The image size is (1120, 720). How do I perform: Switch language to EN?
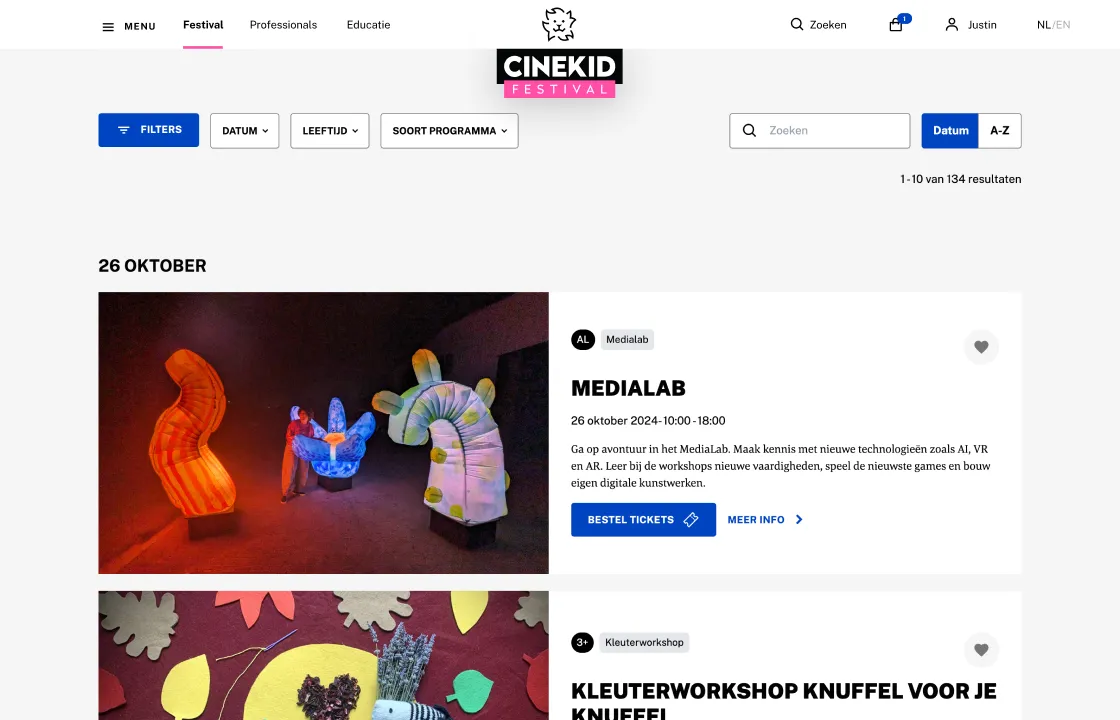[x=1063, y=25]
